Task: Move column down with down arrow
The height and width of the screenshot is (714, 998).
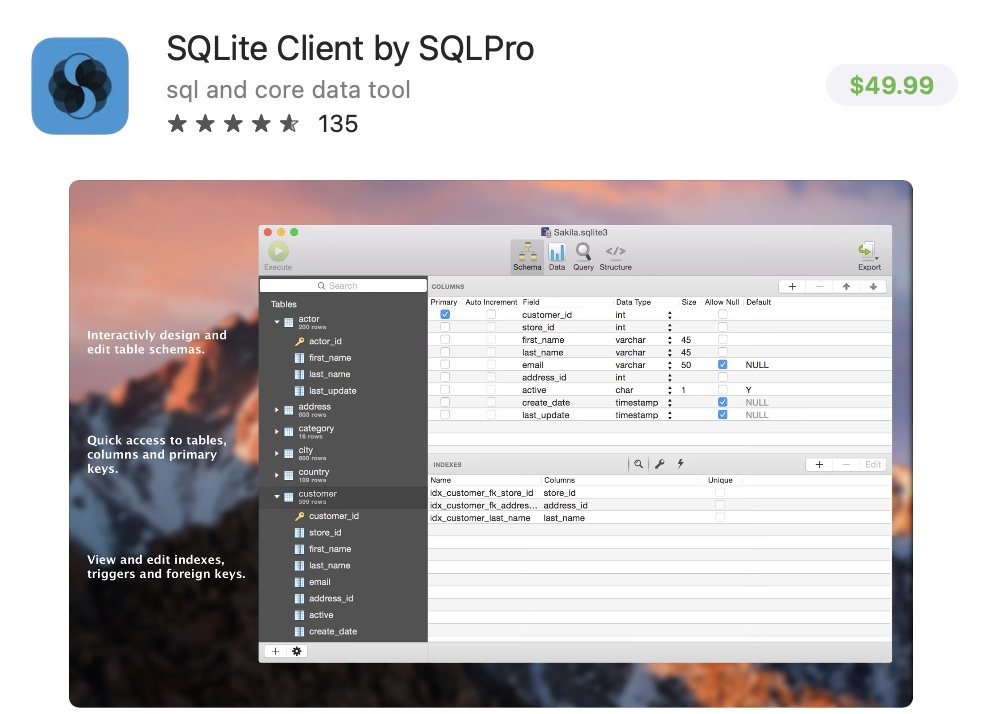Action: tap(873, 286)
